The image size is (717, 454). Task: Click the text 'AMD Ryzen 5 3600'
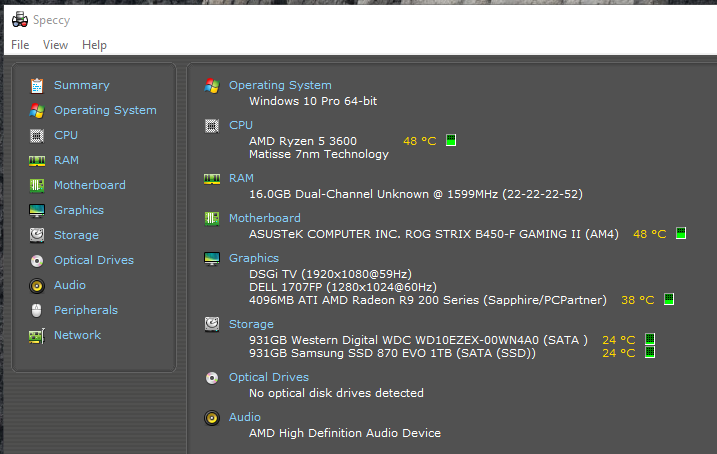tap(303, 141)
